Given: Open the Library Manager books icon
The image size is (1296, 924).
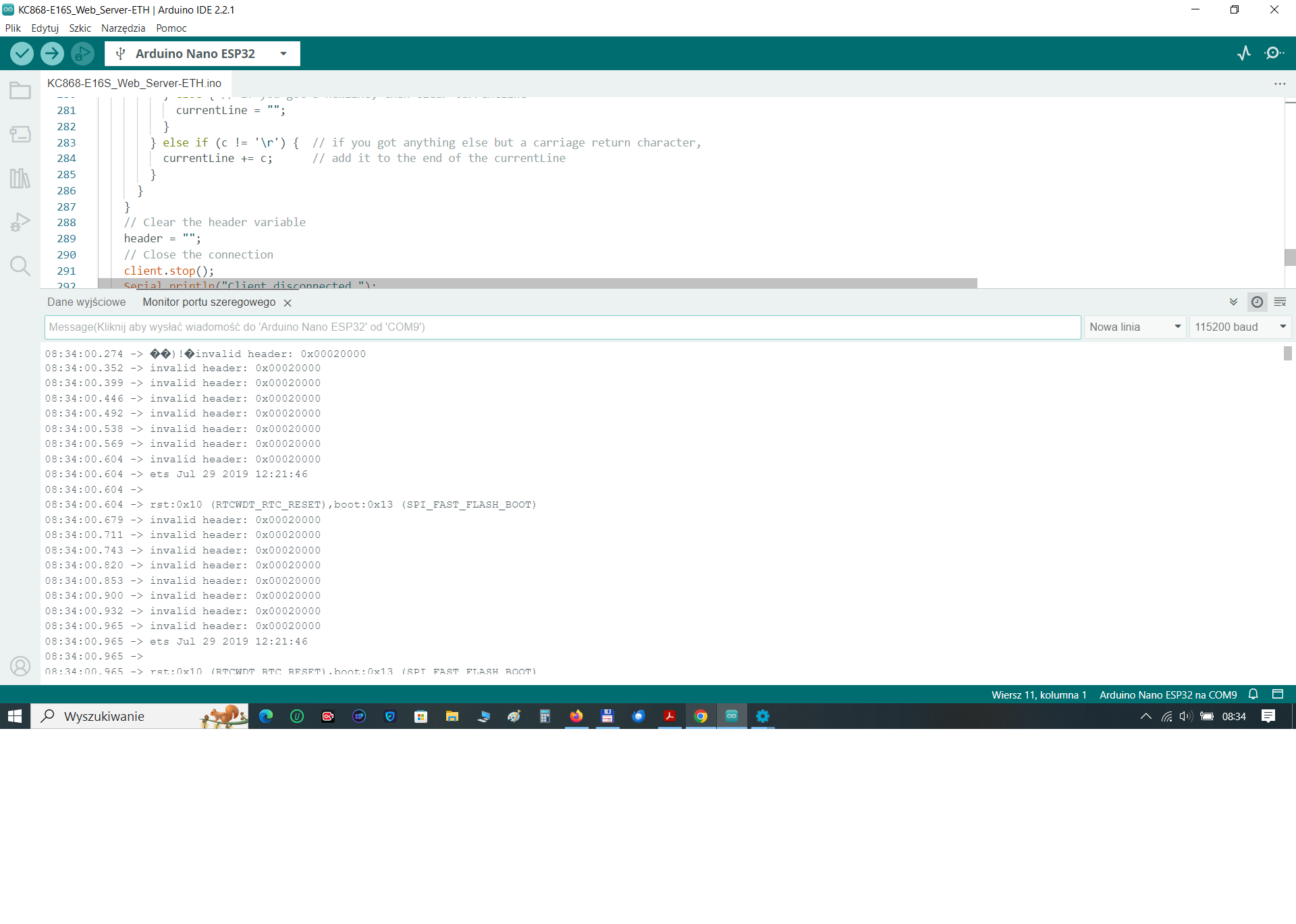Looking at the screenshot, I should pos(20,178).
